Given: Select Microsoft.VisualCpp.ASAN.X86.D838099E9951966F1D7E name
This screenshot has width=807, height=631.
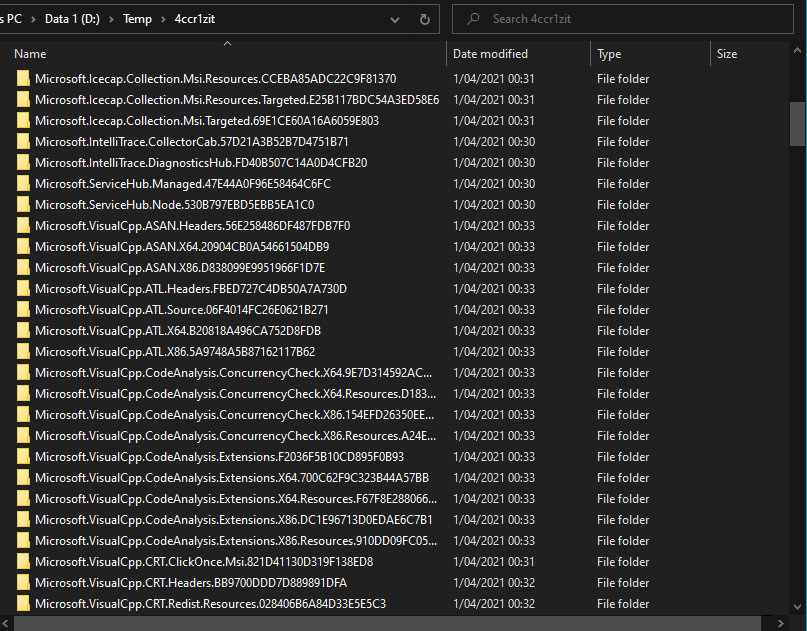Looking at the screenshot, I should (180, 268).
